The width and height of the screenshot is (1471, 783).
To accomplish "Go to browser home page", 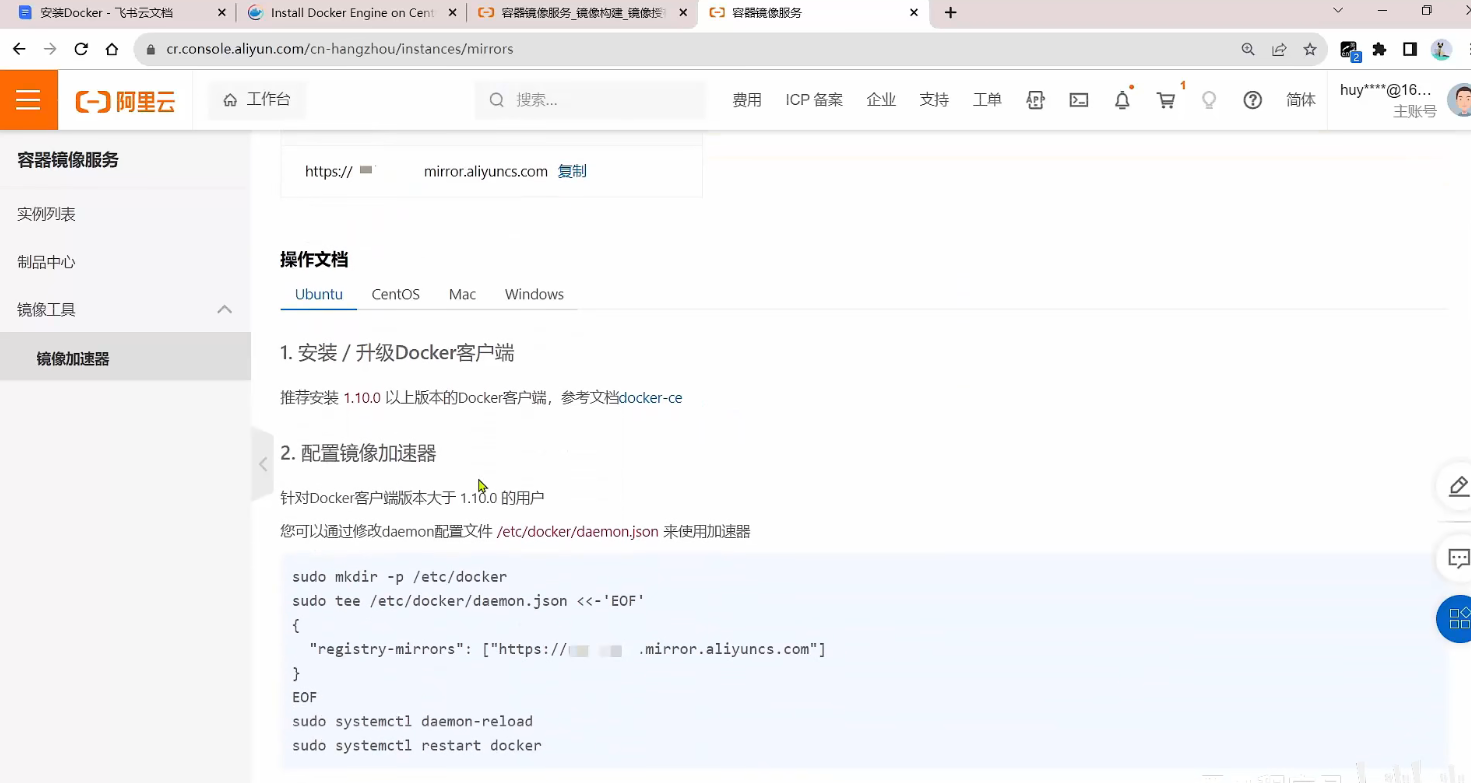I will tap(112, 49).
